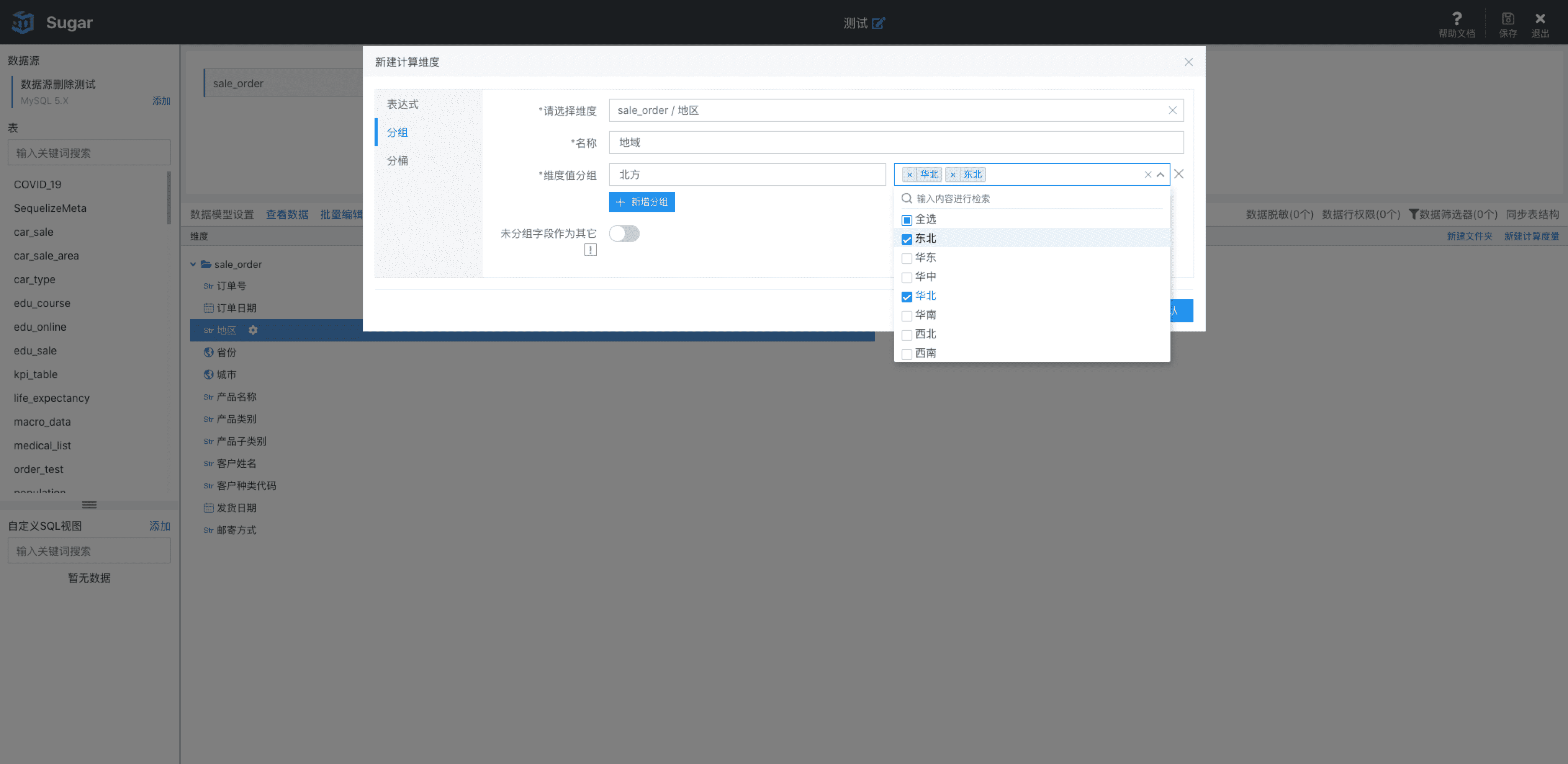Screen dimensions: 1568x764
Task: Click calendar icon beside 订单日期
Action: (x=208, y=308)
